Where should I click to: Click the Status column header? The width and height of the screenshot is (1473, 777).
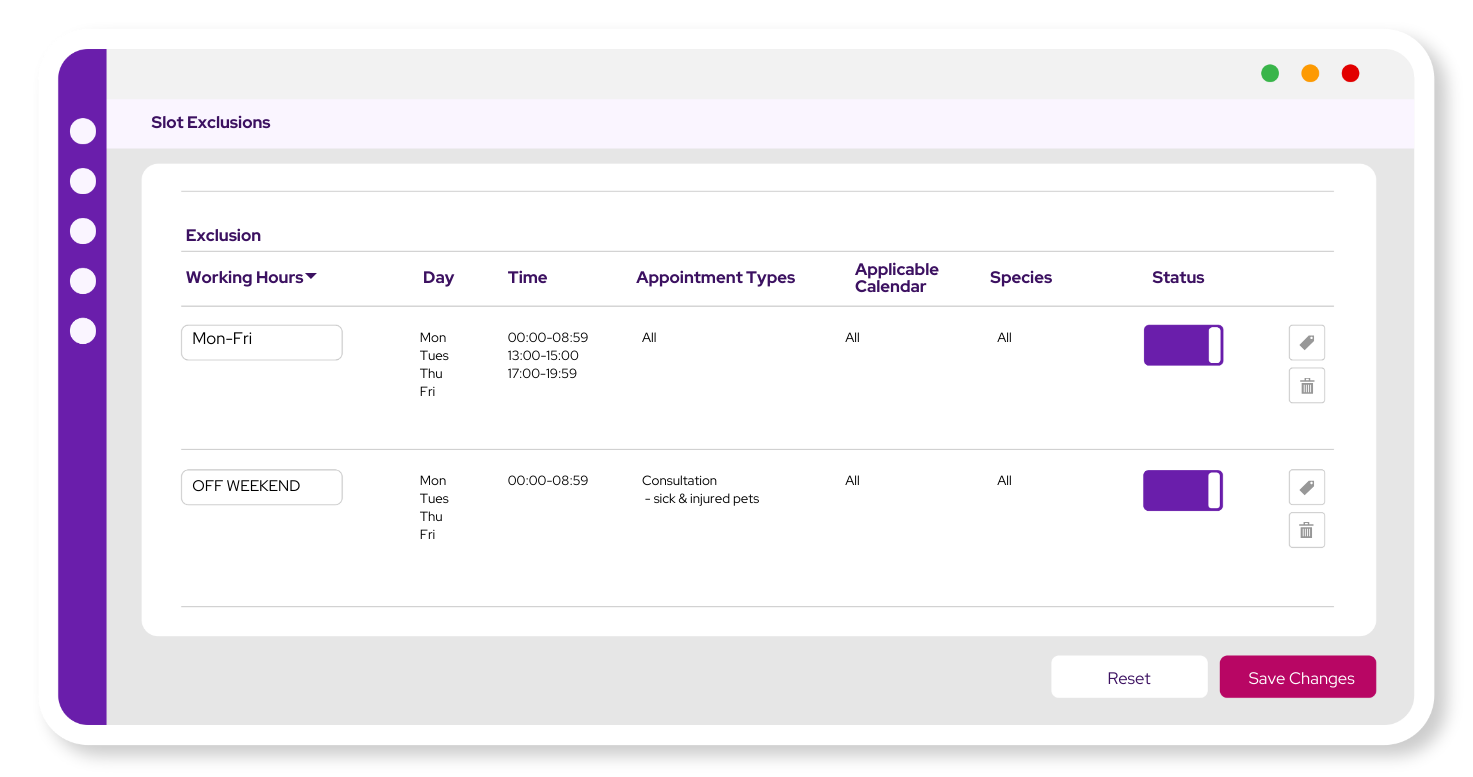[1178, 278]
